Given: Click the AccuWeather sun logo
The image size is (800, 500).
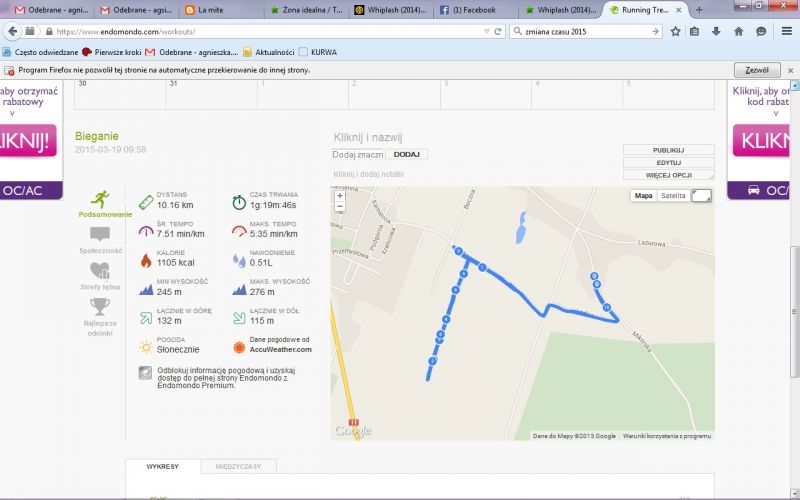Looking at the screenshot, I should point(239,347).
